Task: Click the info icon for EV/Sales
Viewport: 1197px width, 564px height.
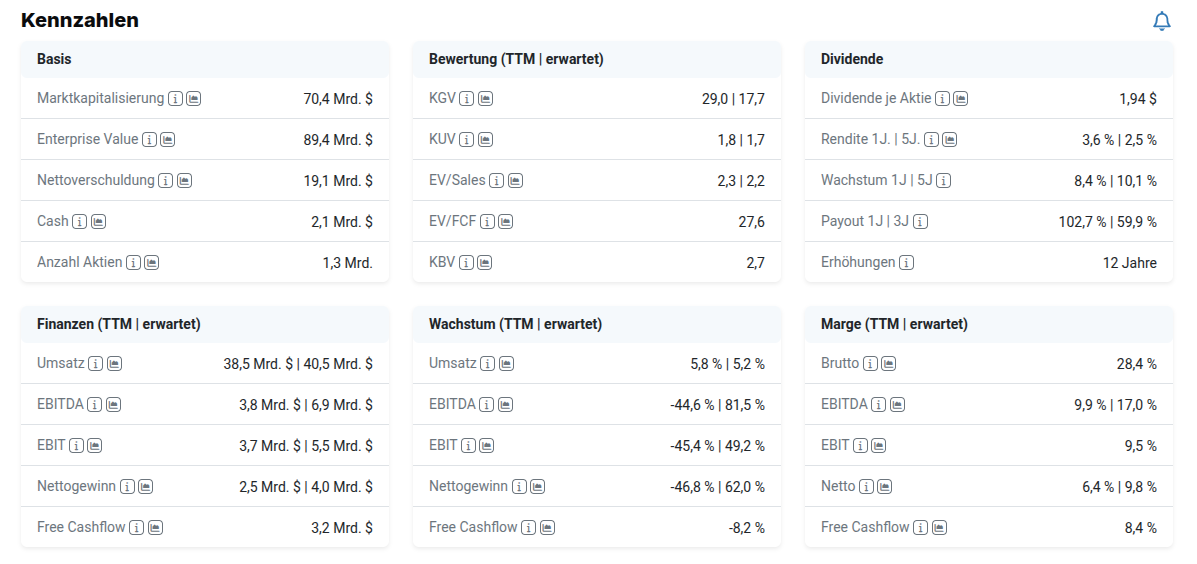Action: click(x=497, y=181)
